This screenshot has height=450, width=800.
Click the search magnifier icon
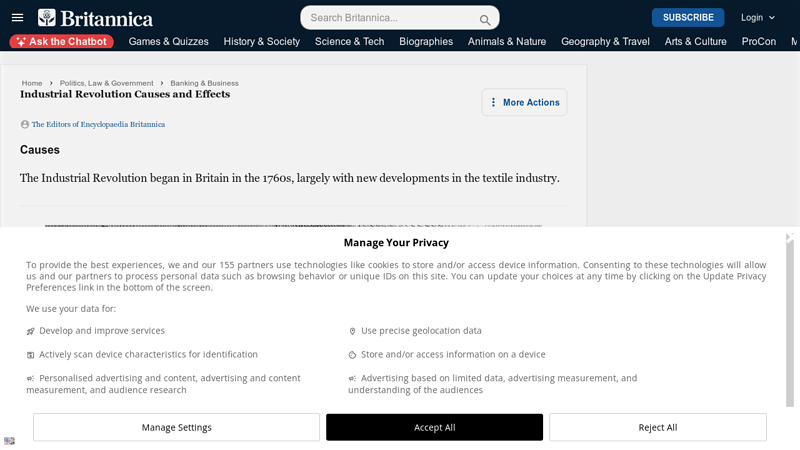click(485, 19)
